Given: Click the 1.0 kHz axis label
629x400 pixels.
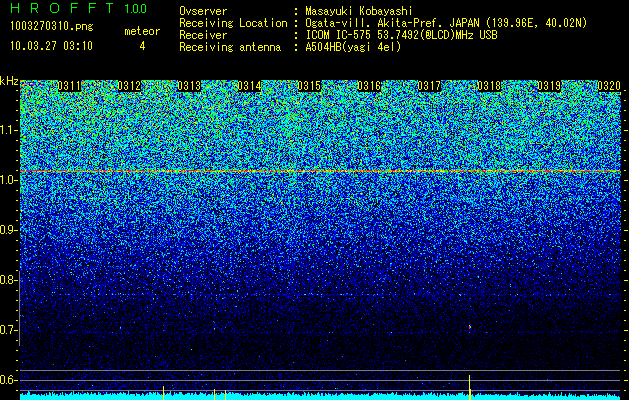Looking at the screenshot, I should click(8, 180).
